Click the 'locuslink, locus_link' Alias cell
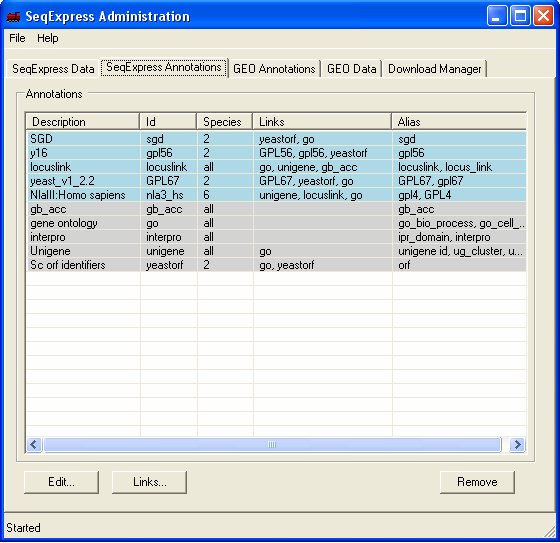 click(x=459, y=167)
